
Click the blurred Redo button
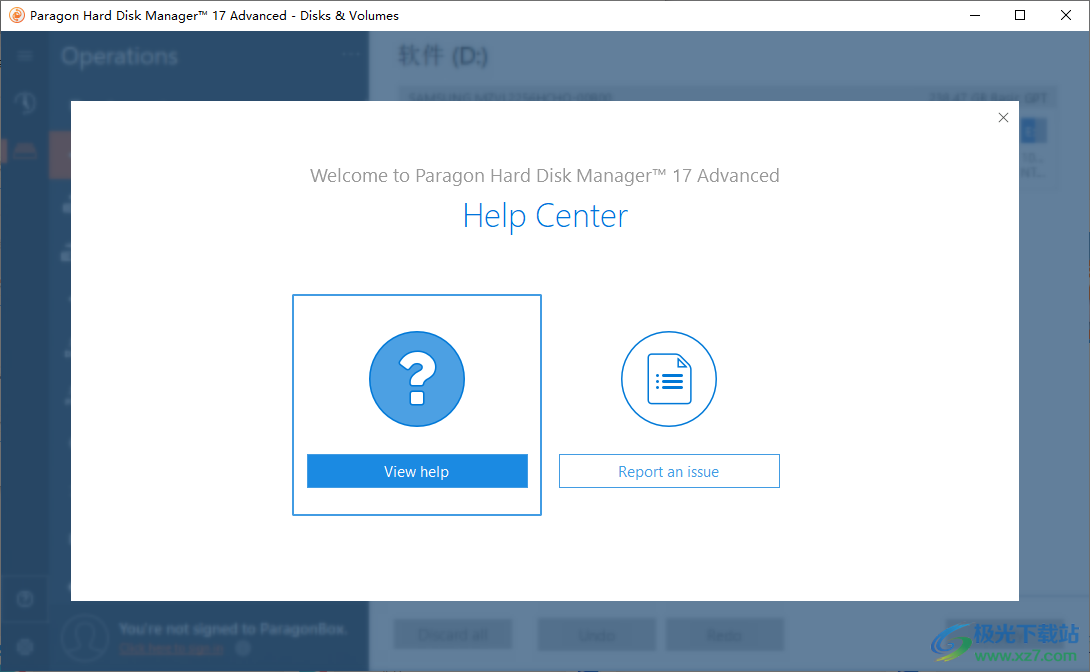tap(725, 634)
